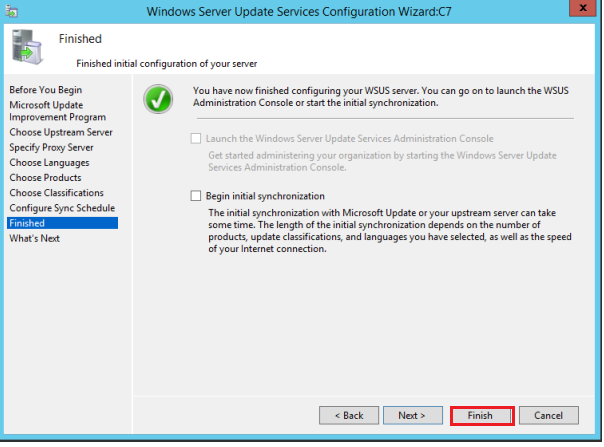Check Launch WSUS Administration Console checkbox

(x=196, y=138)
